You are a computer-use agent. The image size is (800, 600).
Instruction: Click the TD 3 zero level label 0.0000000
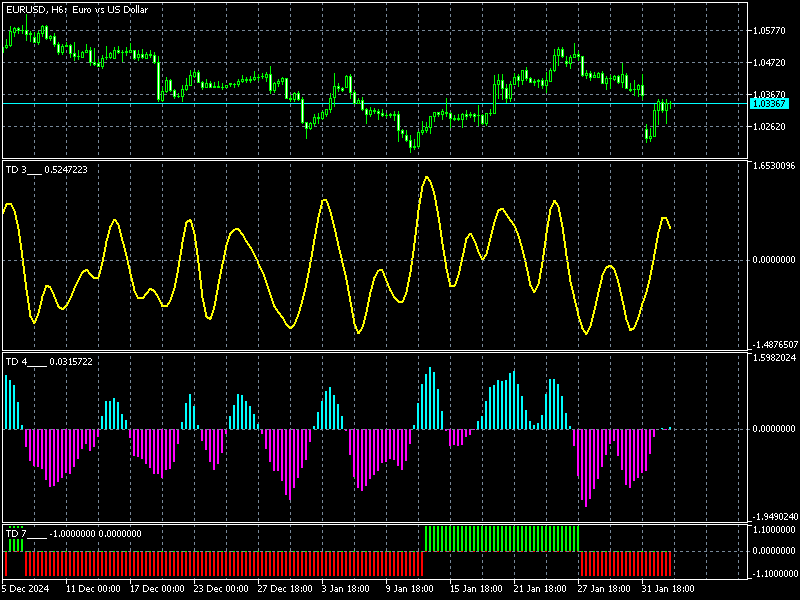pos(773,260)
